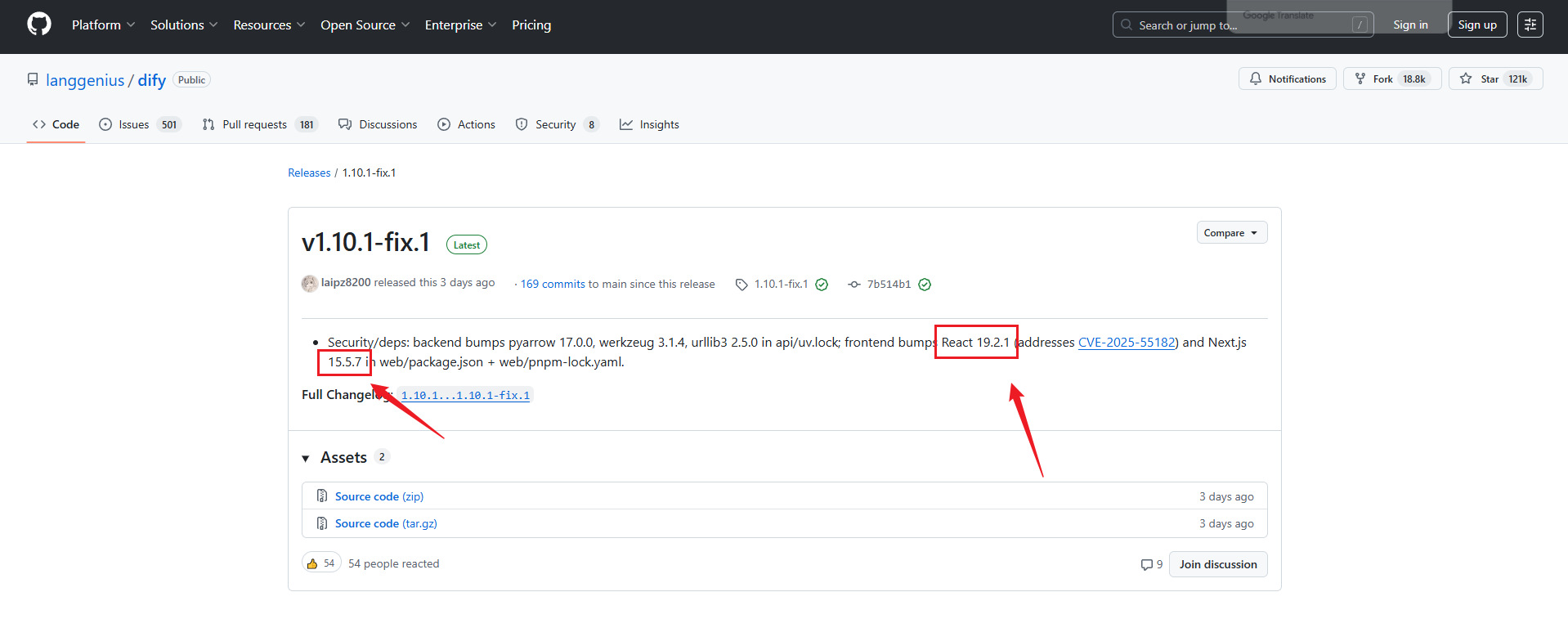The width and height of the screenshot is (1568, 619).
Task: Open the 1.10.1...1.10.1-fix.1 changelog link
Action: tap(465, 395)
